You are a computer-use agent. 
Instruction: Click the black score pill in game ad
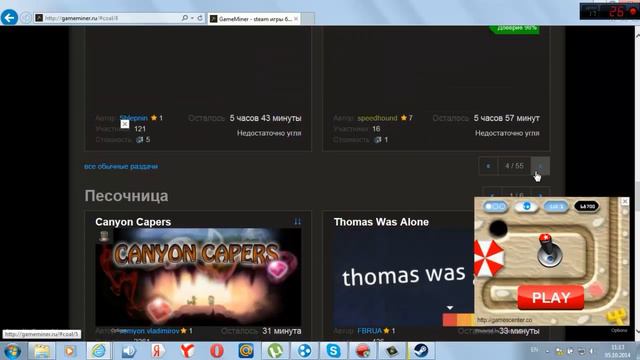pyautogui.click(x=587, y=207)
